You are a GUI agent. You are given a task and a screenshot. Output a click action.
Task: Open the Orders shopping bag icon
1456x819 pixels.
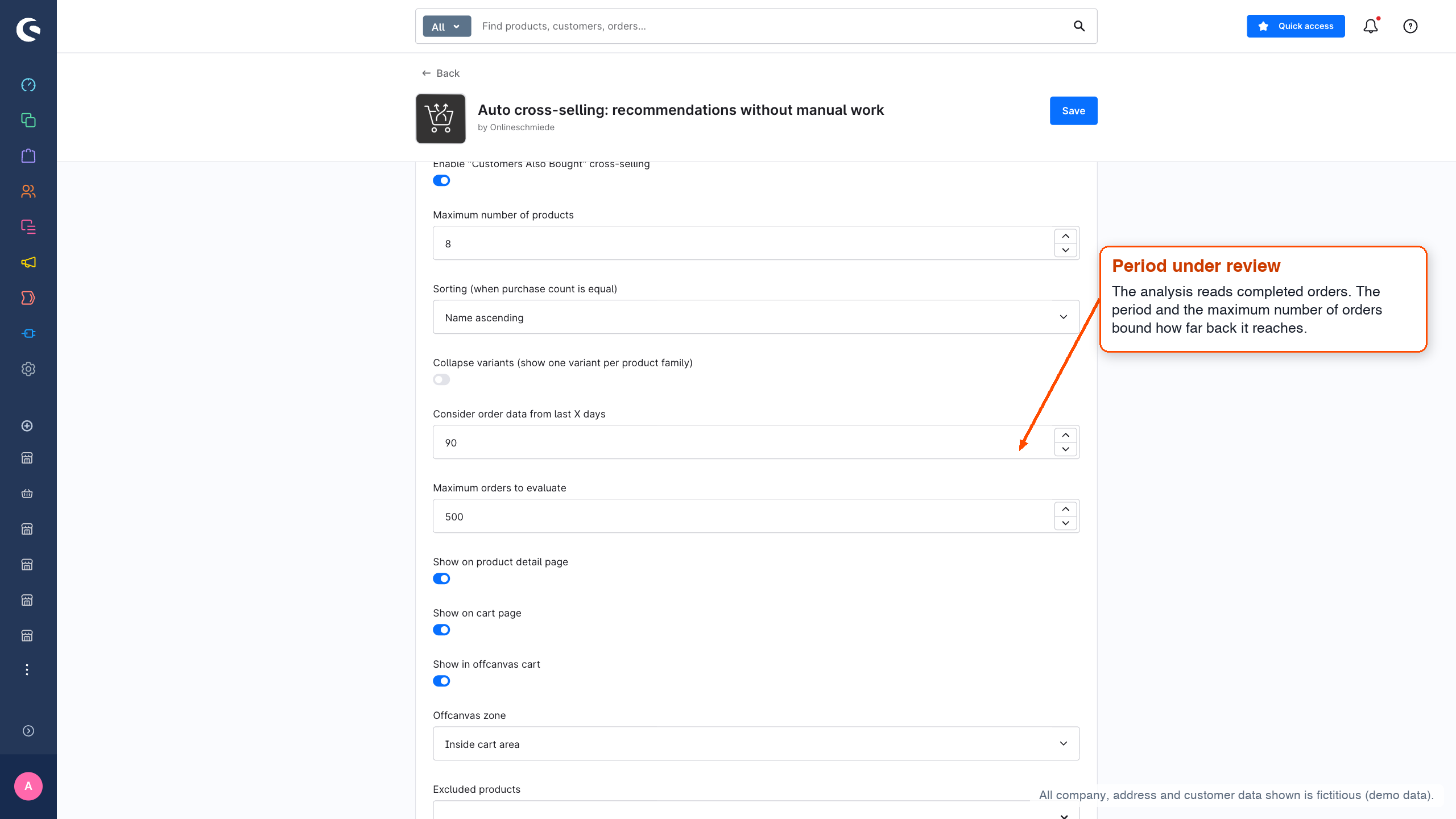[x=28, y=156]
